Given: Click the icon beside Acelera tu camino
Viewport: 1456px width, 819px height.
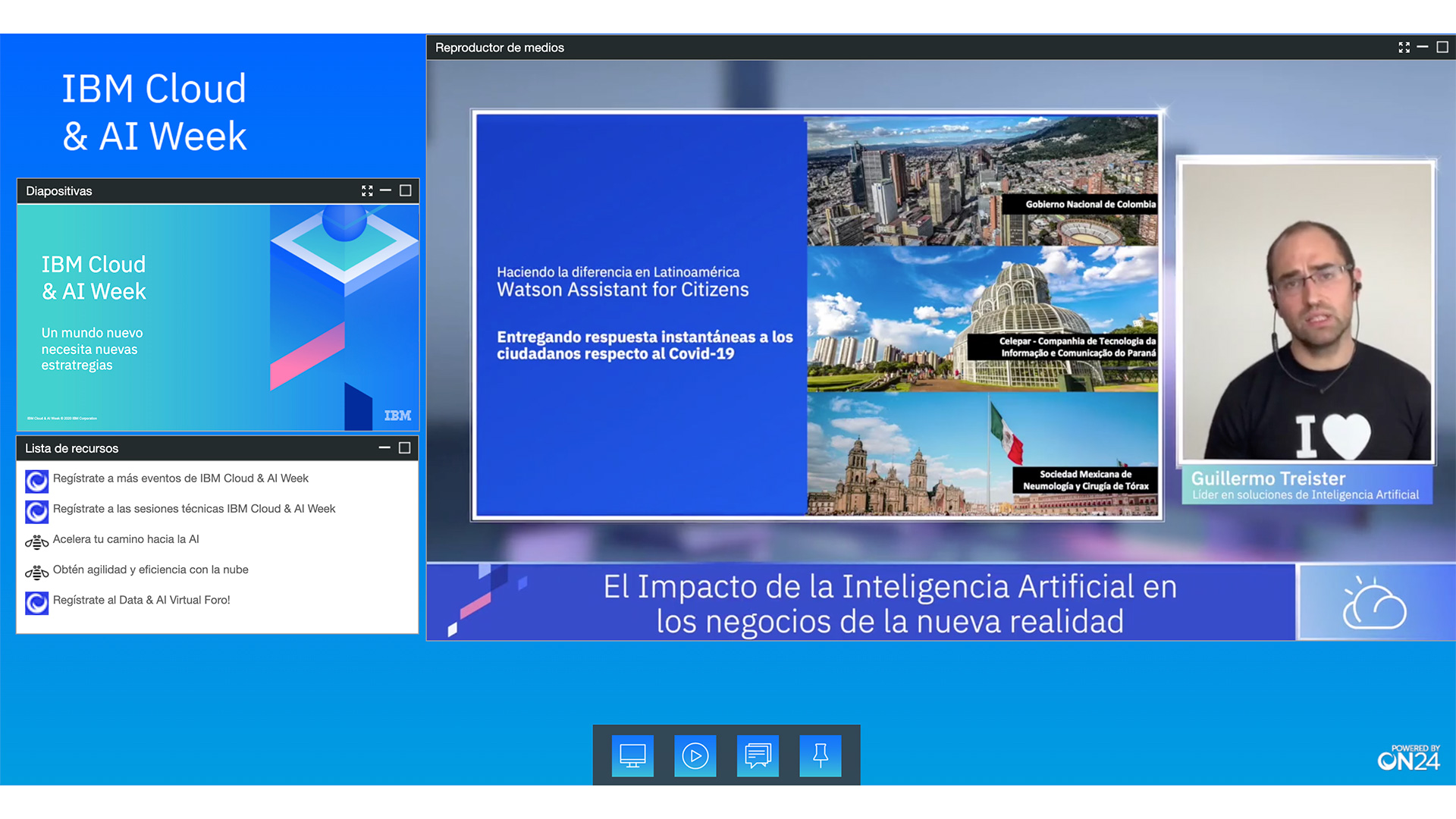Looking at the screenshot, I should [36, 541].
